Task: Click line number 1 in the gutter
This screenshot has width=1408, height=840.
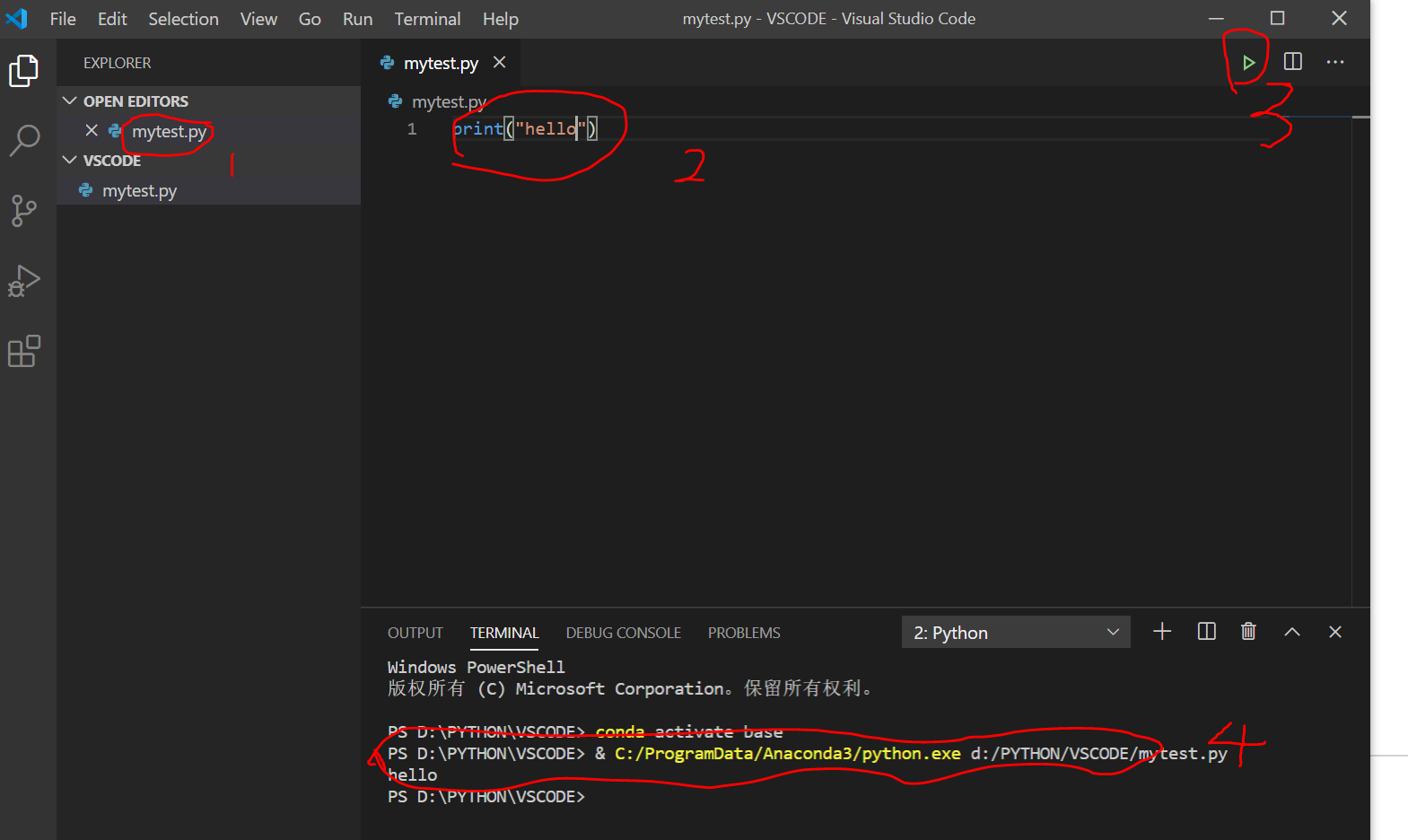Action: (412, 128)
